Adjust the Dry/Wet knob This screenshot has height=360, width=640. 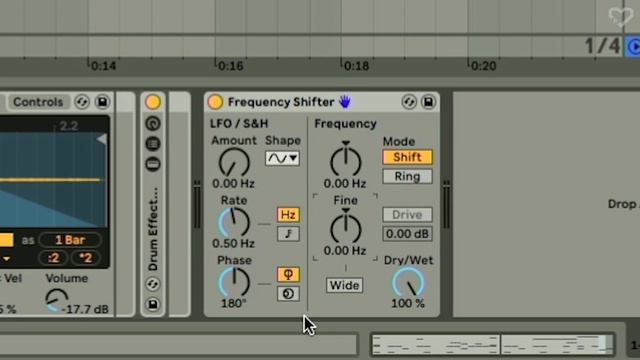point(408,282)
